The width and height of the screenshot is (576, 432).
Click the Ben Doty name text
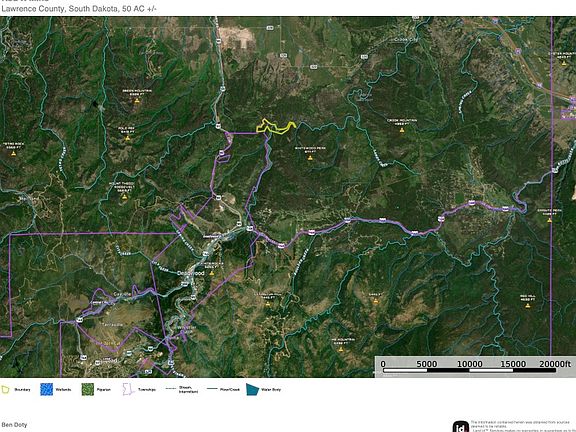click(14, 425)
